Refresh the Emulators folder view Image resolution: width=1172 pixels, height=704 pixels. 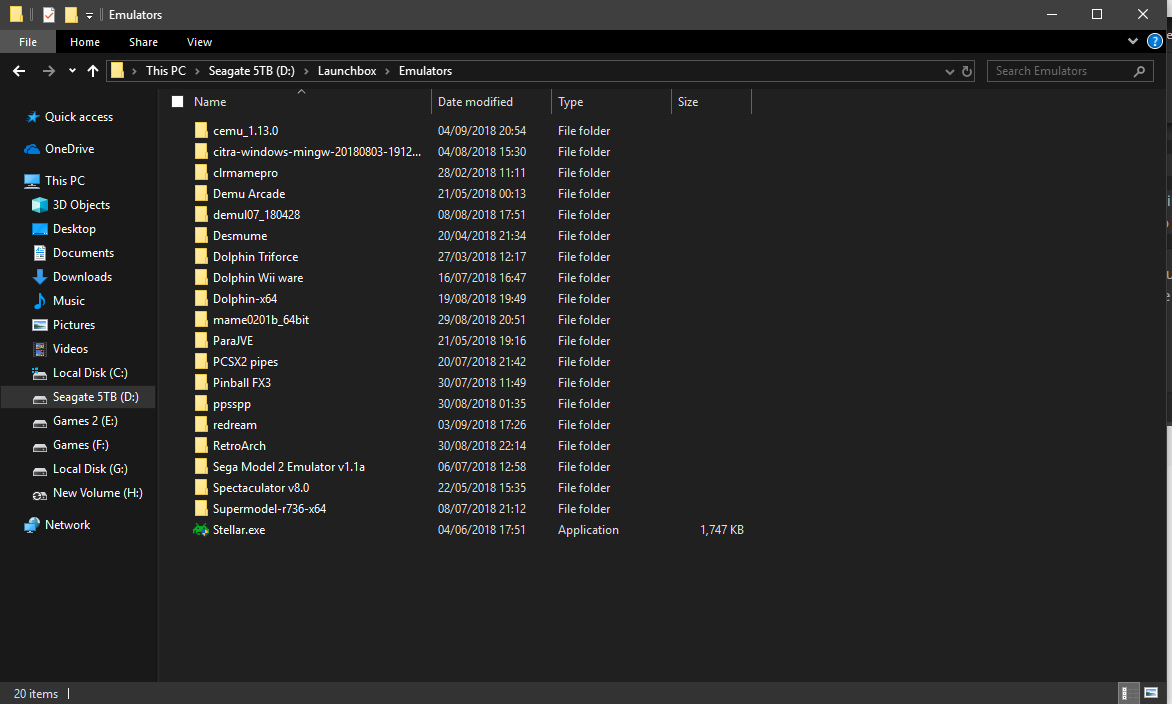coord(966,71)
